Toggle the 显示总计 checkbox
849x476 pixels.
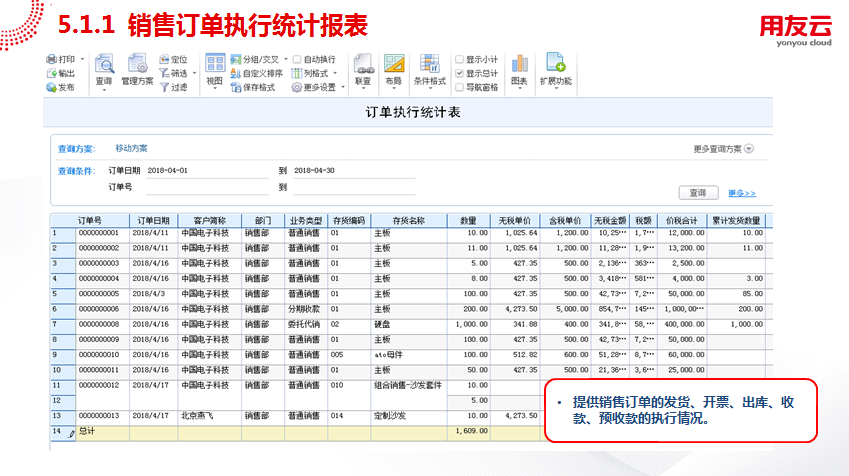pyautogui.click(x=459, y=73)
